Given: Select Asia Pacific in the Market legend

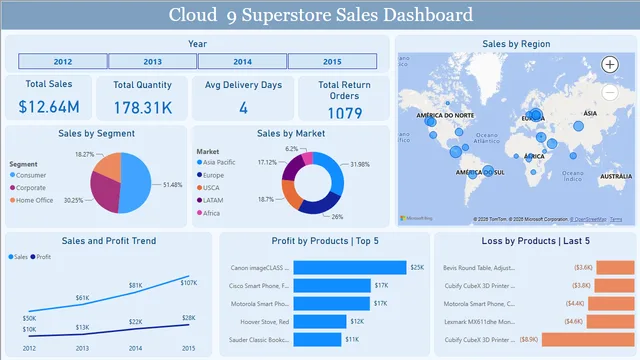Looking at the screenshot, I should [216, 162].
